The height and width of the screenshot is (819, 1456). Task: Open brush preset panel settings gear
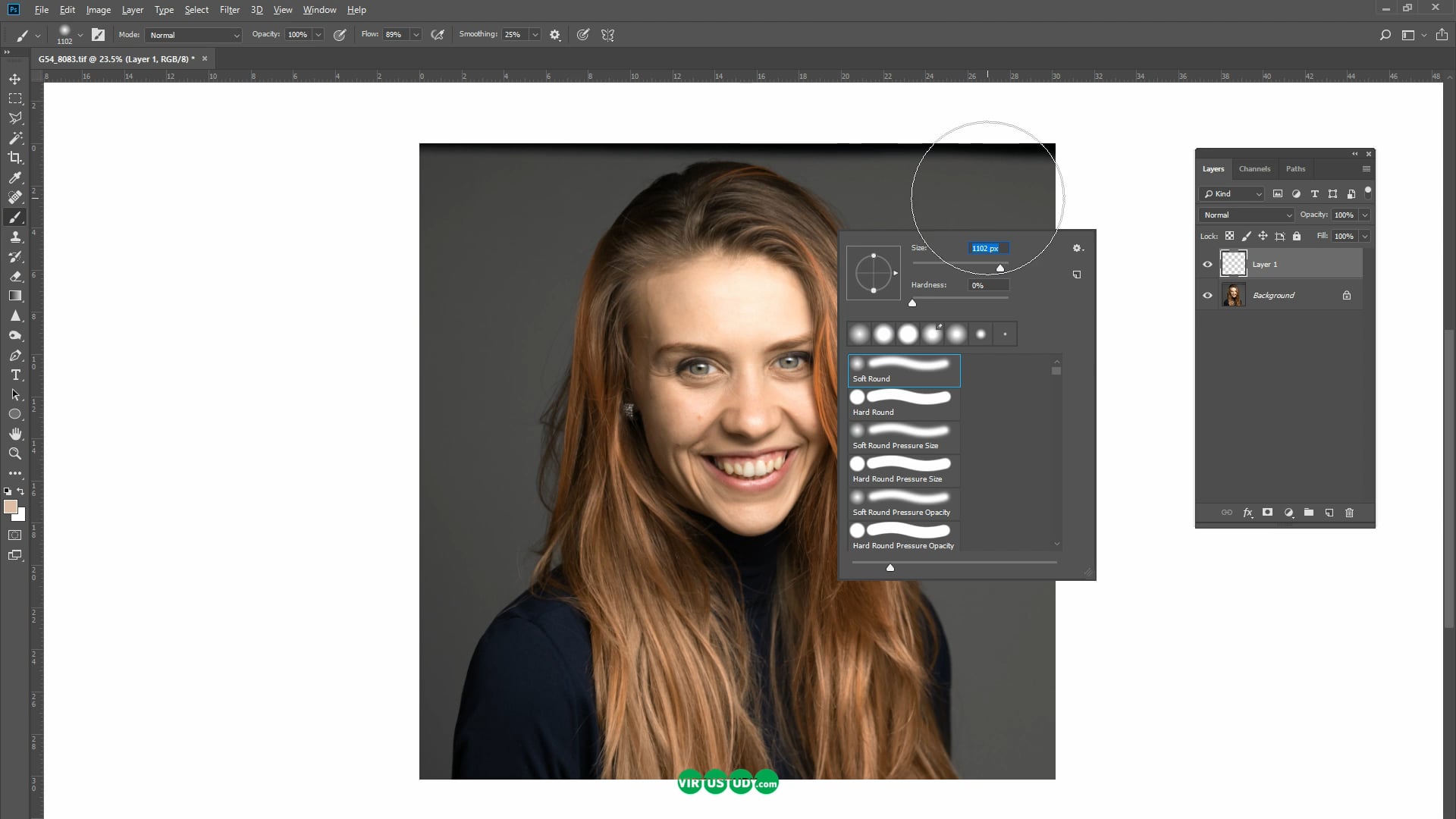click(1078, 249)
